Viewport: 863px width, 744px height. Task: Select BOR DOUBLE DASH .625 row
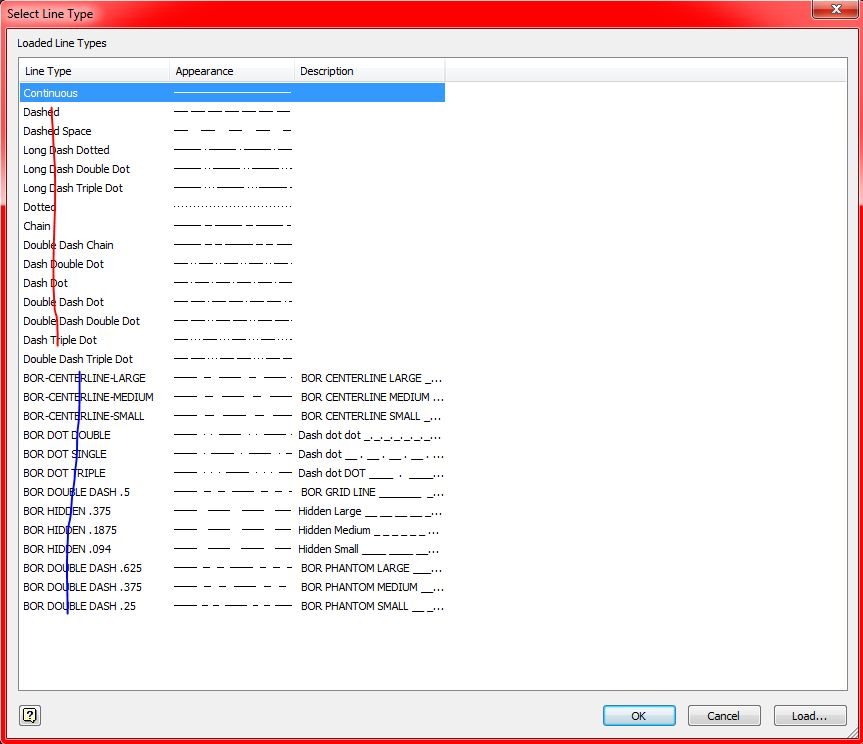tap(232, 568)
